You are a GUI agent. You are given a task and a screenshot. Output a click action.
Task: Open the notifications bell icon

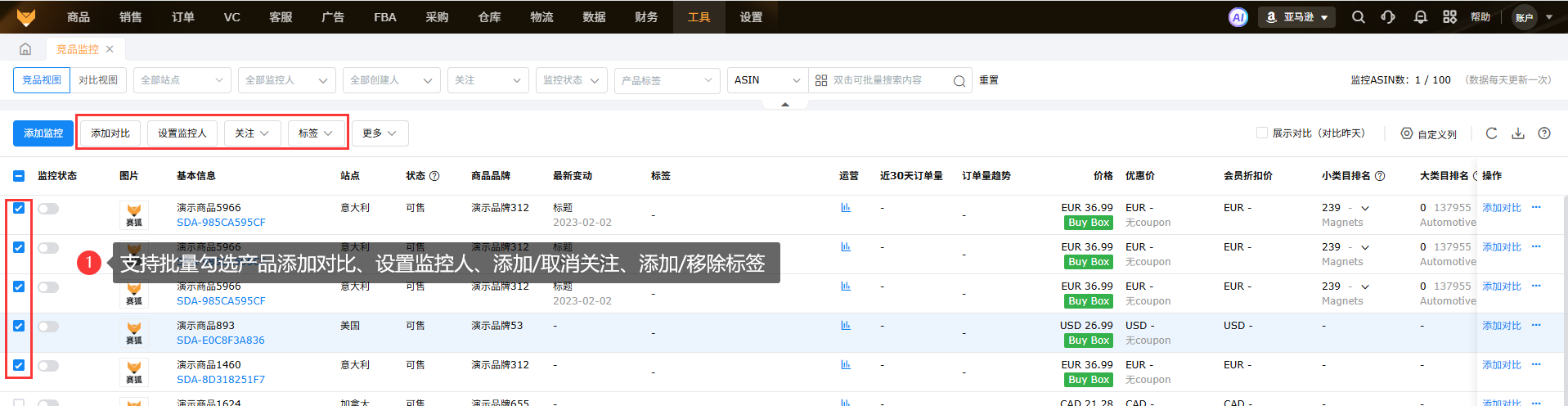pos(1420,17)
